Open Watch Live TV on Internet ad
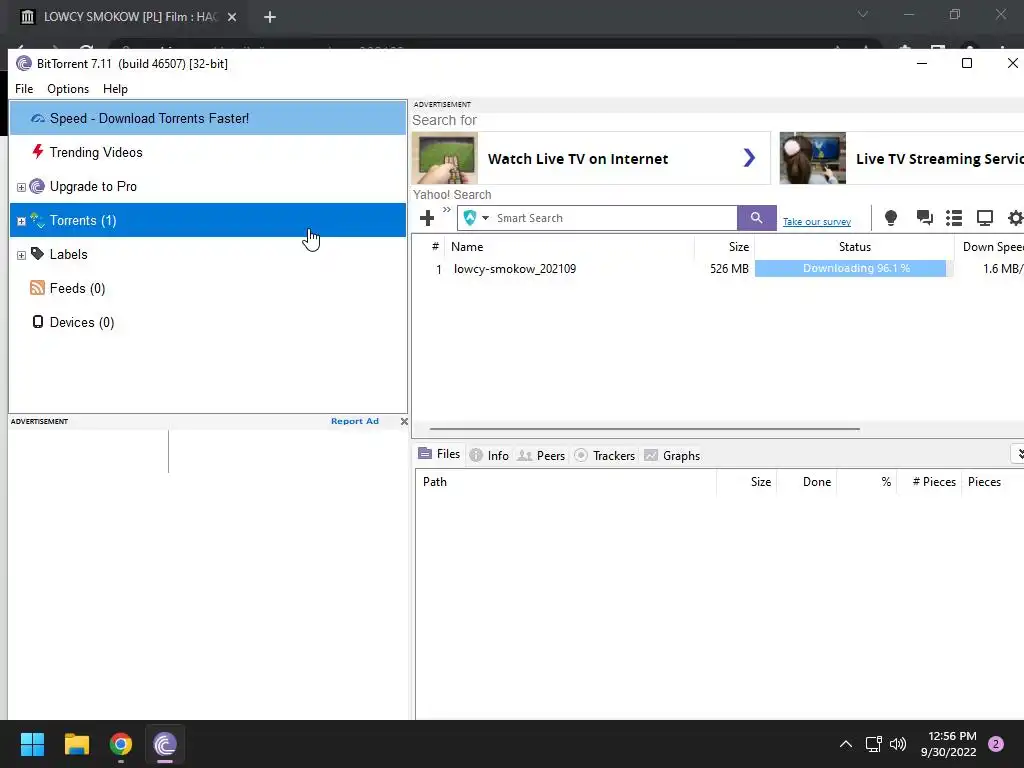The width and height of the screenshot is (1024, 768). (x=590, y=158)
